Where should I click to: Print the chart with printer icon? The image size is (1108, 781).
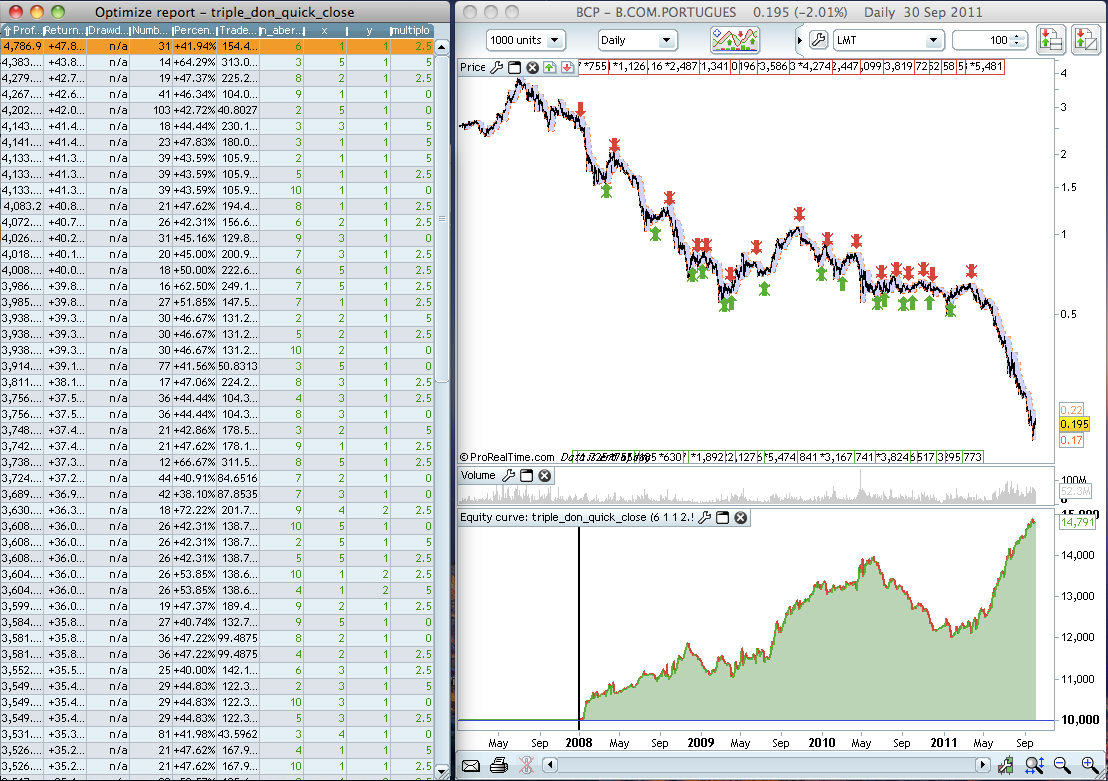[x=499, y=765]
